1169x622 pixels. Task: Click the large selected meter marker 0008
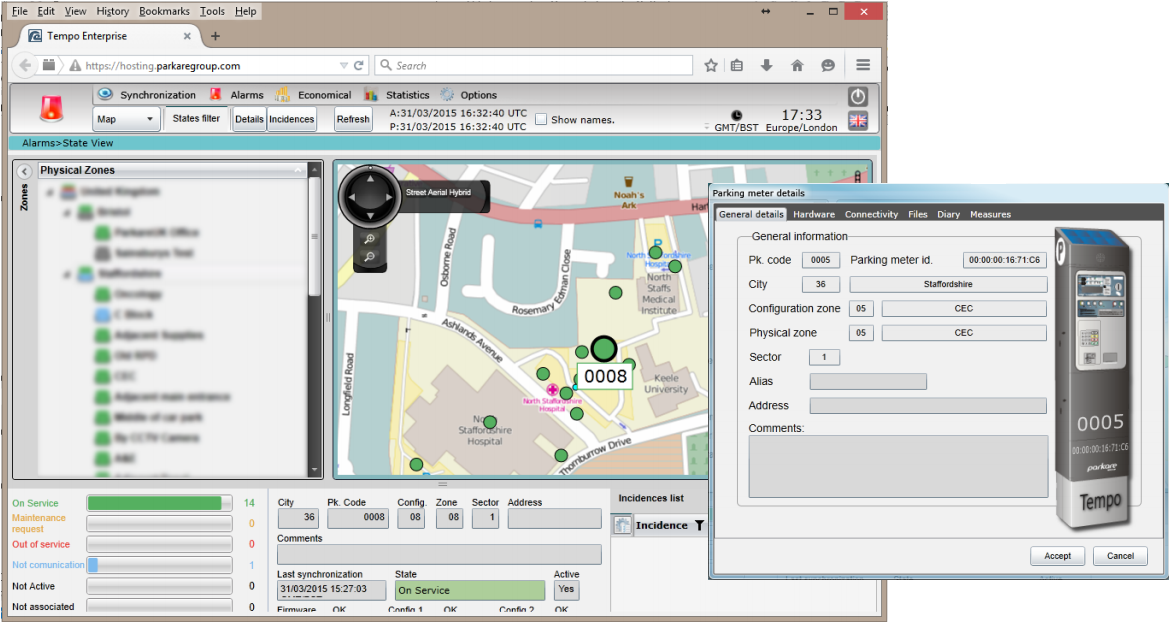[x=604, y=348]
